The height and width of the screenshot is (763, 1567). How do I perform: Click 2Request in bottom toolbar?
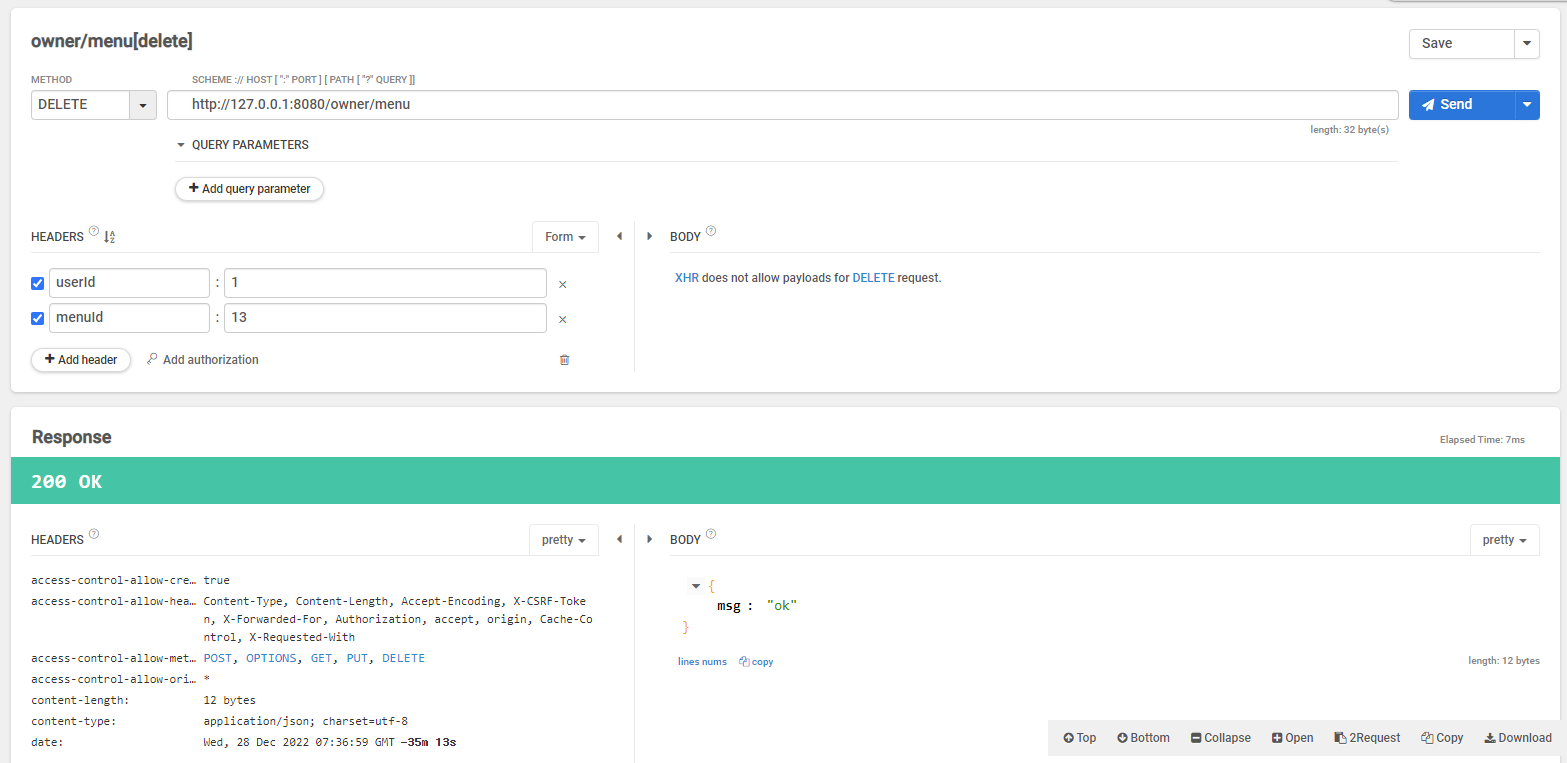[1367, 738]
